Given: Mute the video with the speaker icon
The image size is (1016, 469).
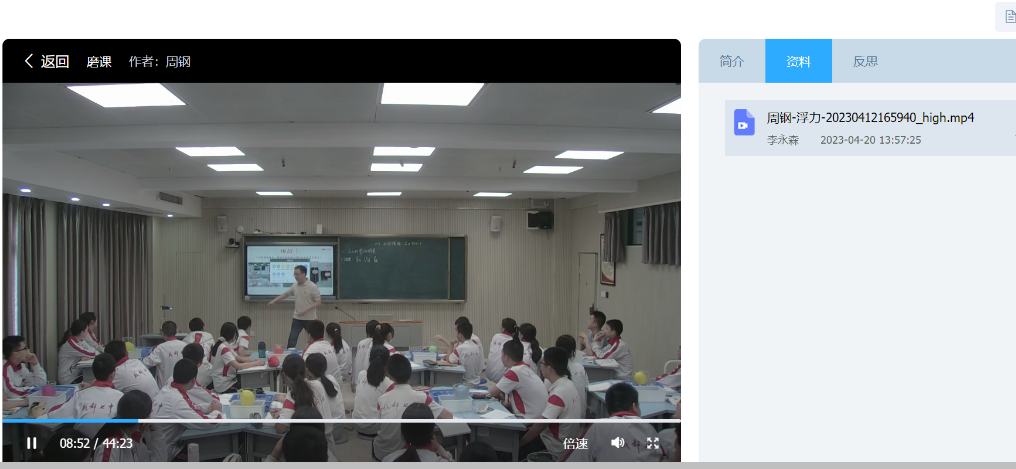Looking at the screenshot, I should [618, 442].
